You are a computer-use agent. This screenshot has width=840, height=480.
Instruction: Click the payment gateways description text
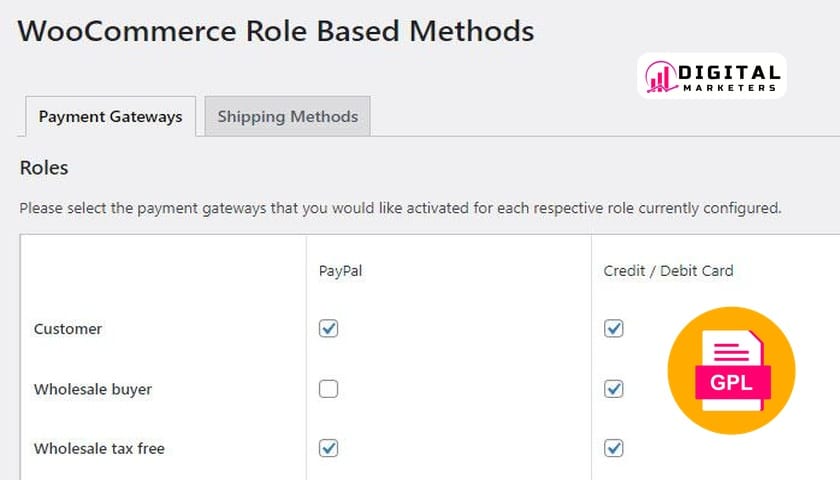400,209
